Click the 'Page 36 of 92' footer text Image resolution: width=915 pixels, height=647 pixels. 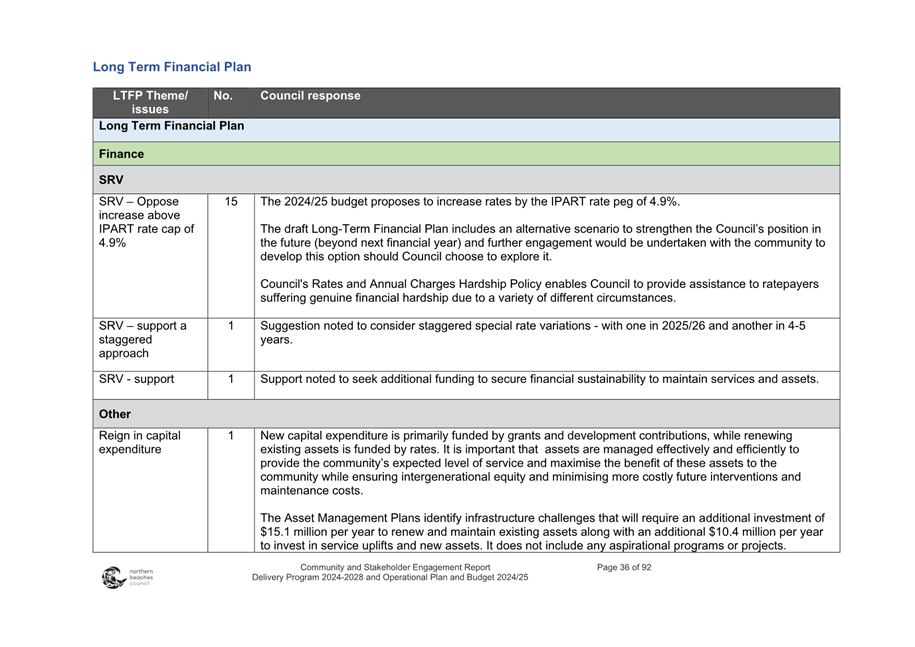(x=624, y=568)
